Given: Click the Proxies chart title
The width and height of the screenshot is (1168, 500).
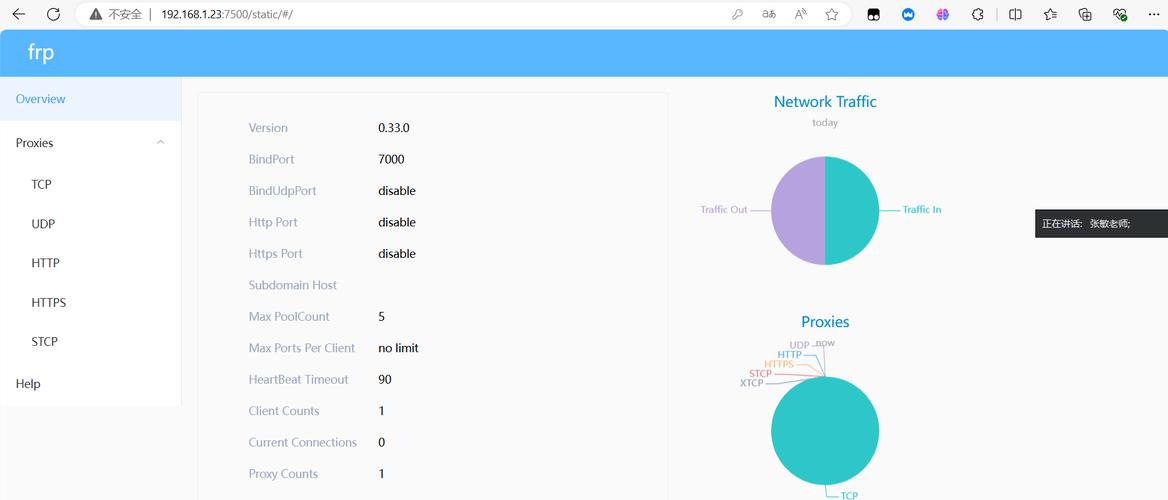Looking at the screenshot, I should [825, 322].
